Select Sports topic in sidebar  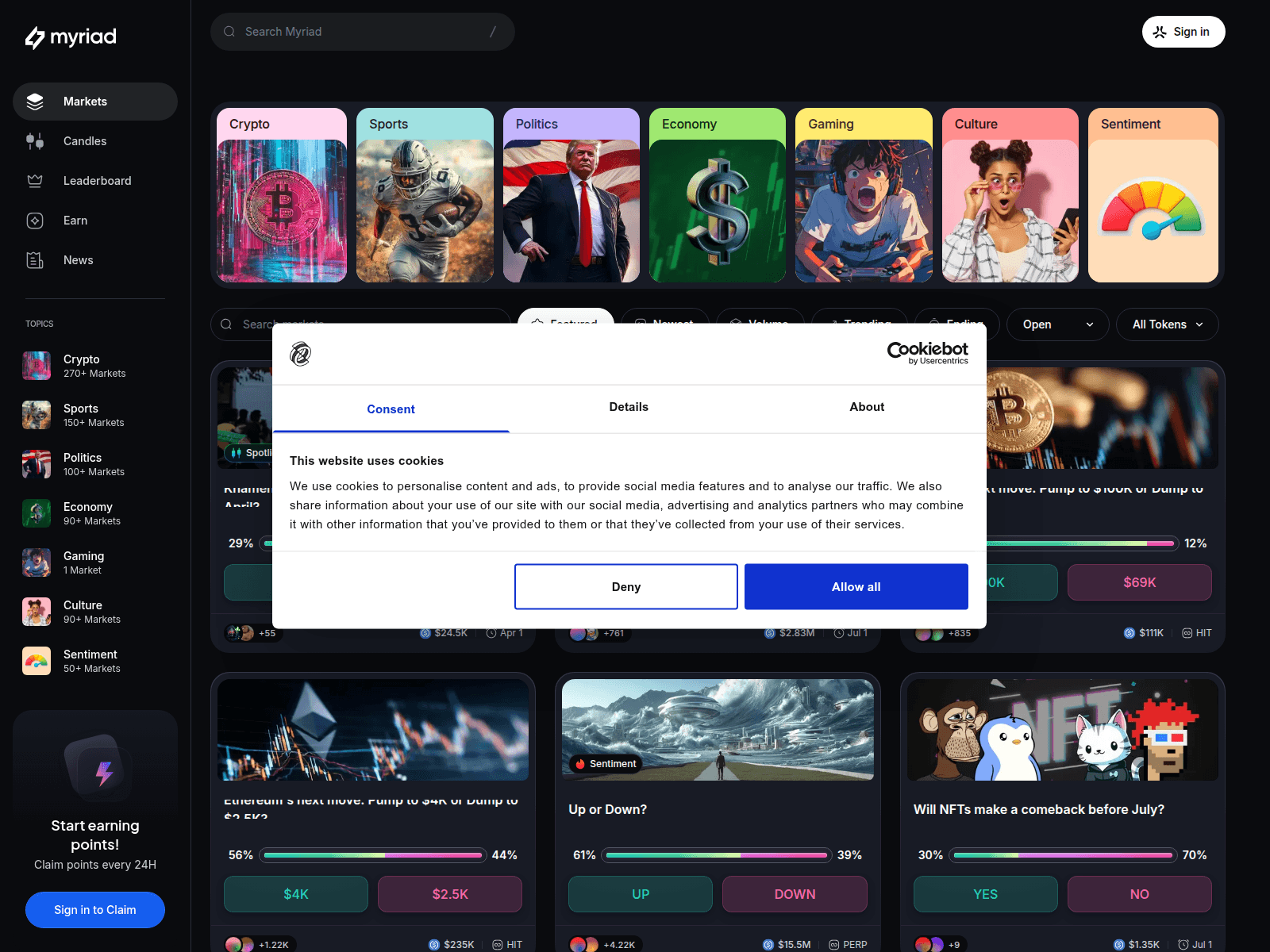click(x=95, y=415)
